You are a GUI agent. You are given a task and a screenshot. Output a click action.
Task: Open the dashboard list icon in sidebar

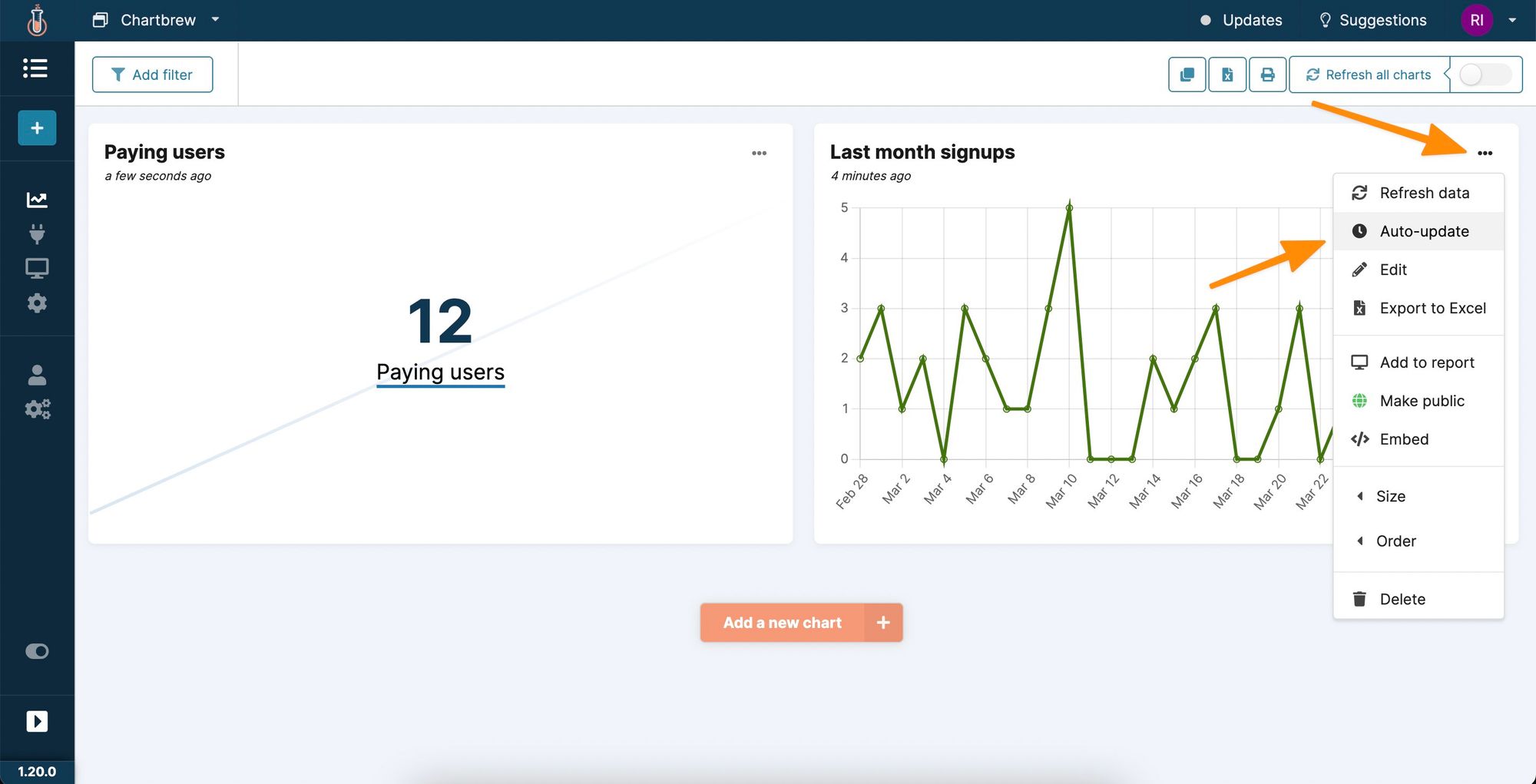[36, 68]
